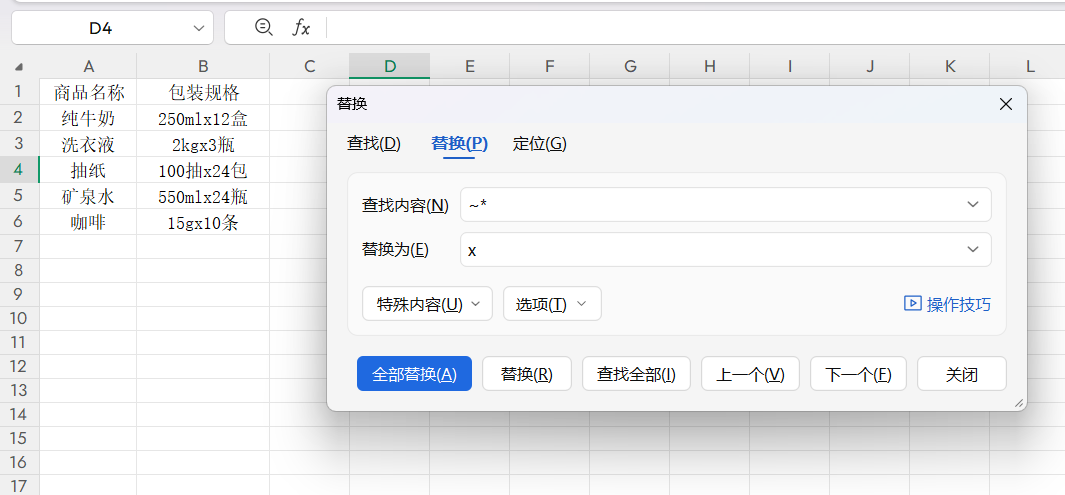
Task: Select column K header
Action: 950,66
